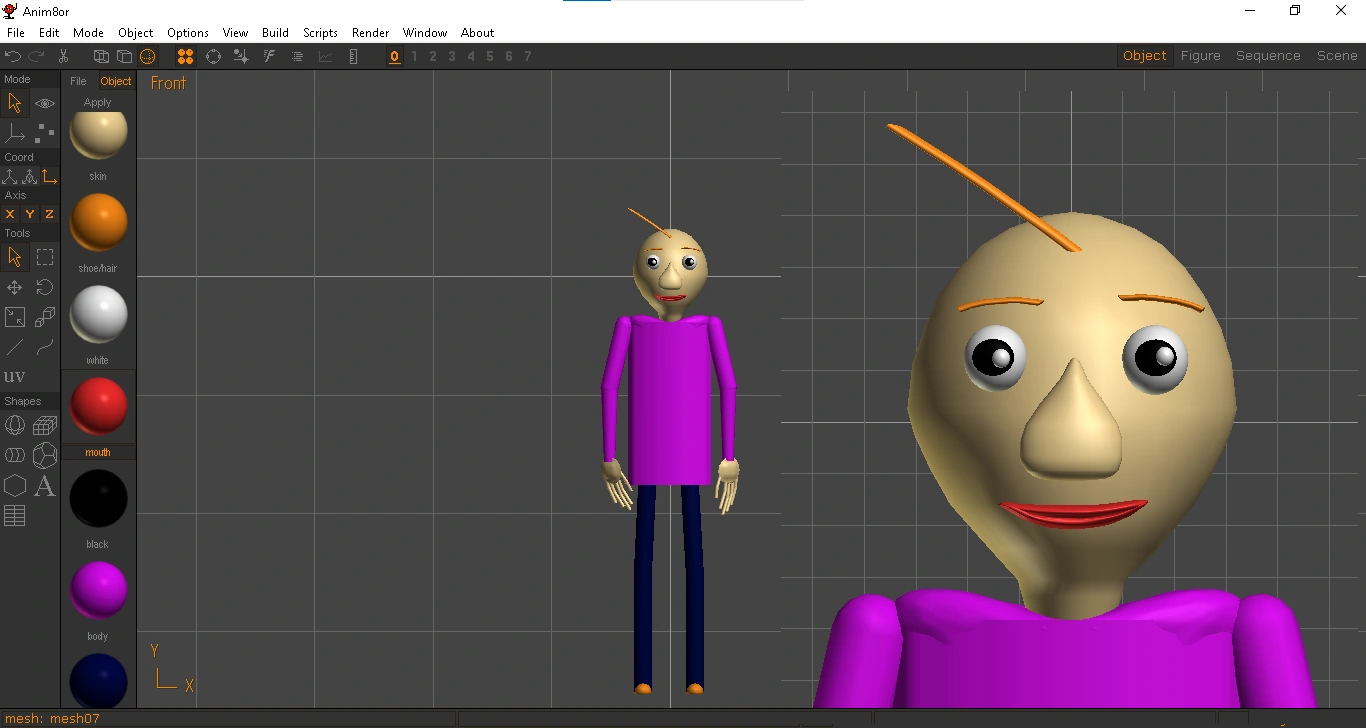This screenshot has width=1366, height=728.
Task: Select division level 3 in the toolbar
Action: [451, 56]
